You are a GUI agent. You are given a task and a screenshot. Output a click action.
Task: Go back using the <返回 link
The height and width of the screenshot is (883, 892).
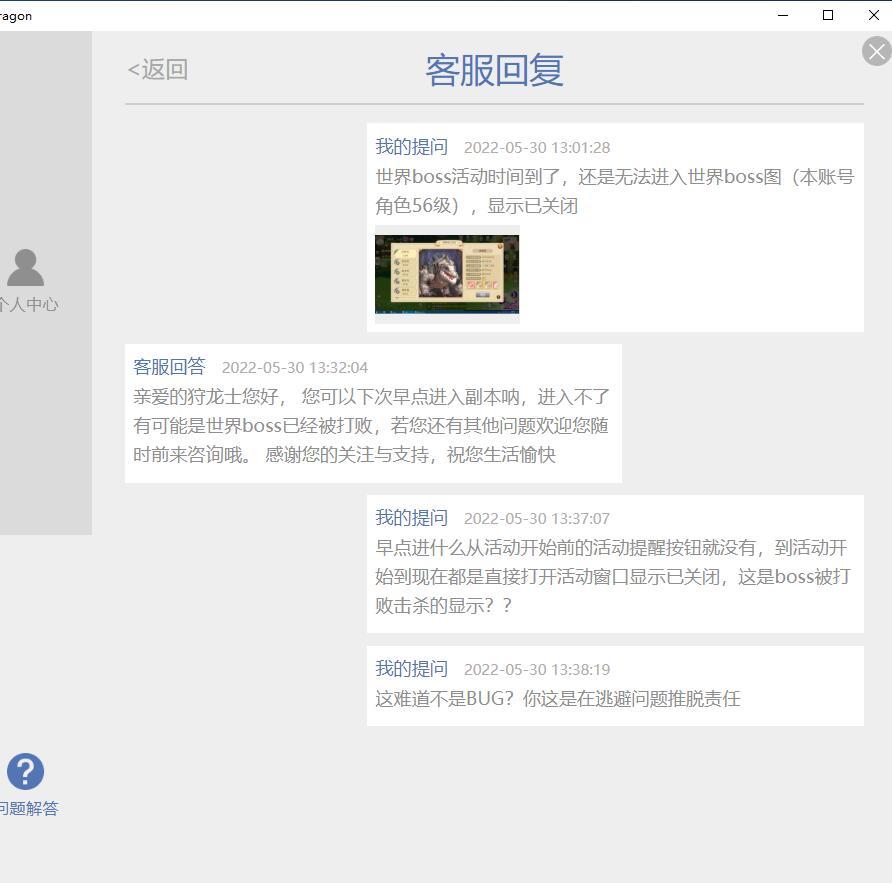pyautogui.click(x=158, y=69)
